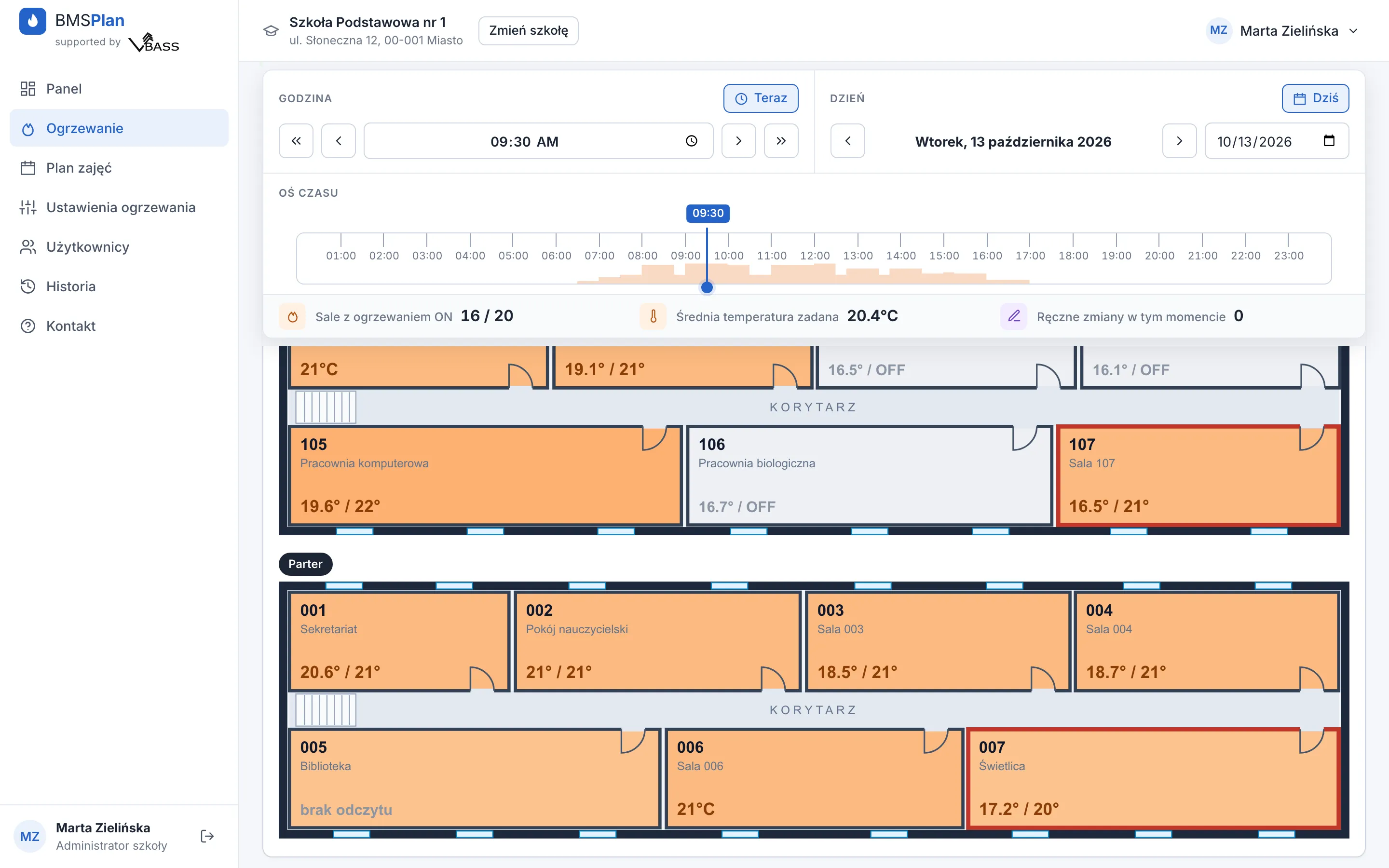Go to Ustawienia ogrzewania
This screenshot has height=868, width=1389.
(x=119, y=207)
